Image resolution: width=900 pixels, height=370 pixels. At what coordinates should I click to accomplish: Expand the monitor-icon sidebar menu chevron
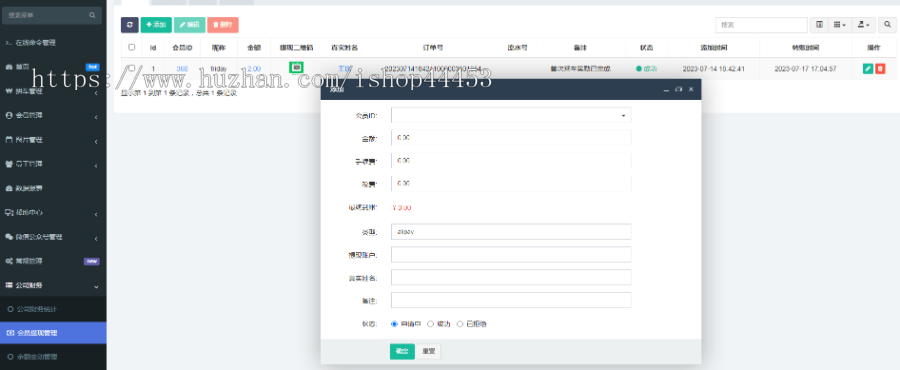click(x=96, y=215)
